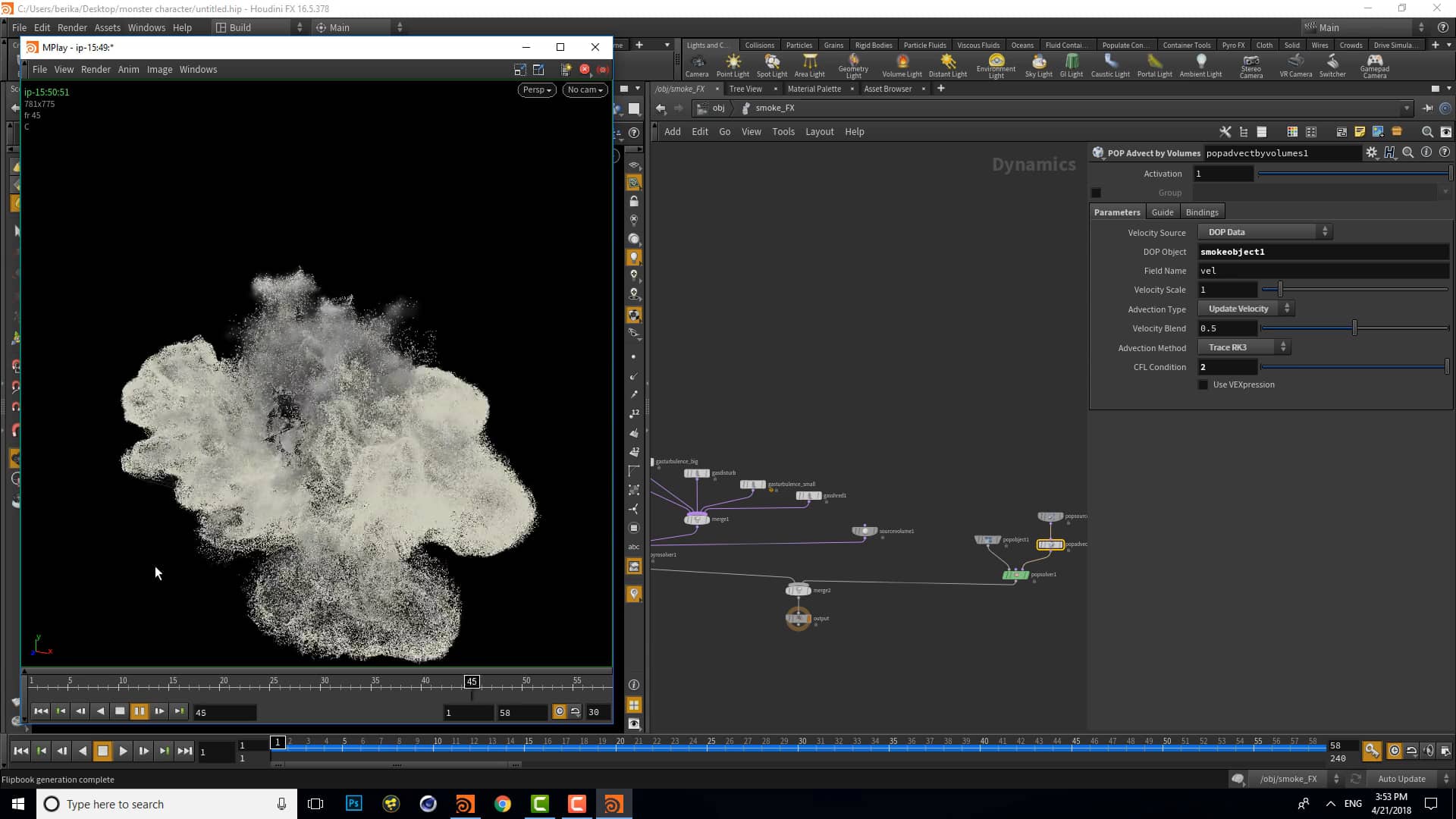Viewport: 1456px width, 819px height.
Task: Switch to the Bindings tab
Action: 1202,212
